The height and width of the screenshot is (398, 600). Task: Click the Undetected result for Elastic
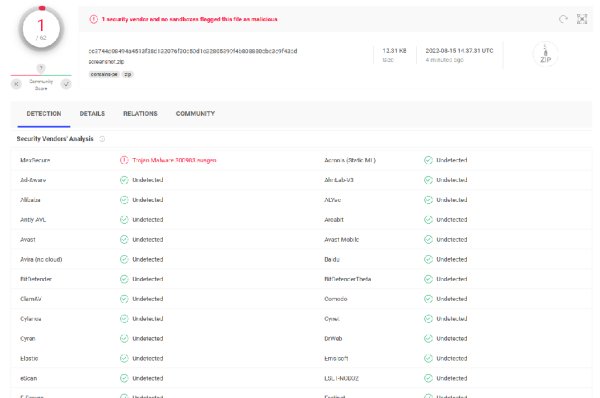click(148, 359)
